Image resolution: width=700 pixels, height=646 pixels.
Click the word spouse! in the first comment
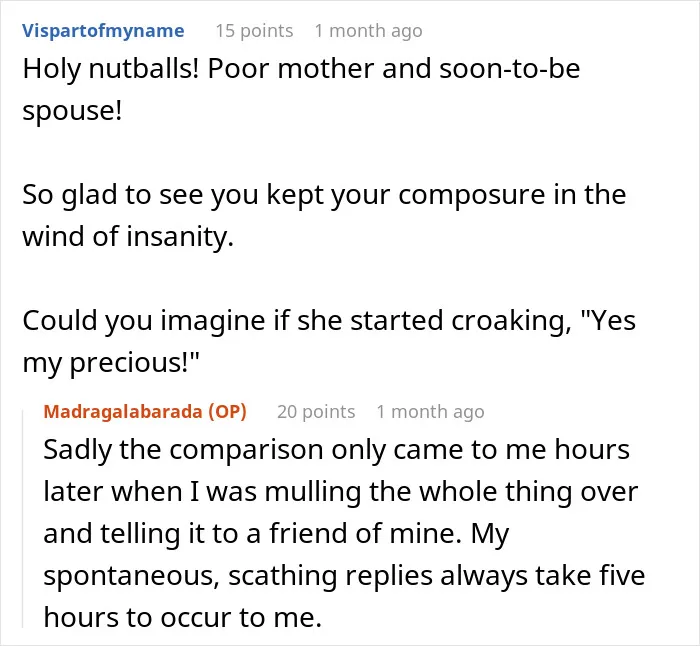(x=72, y=111)
